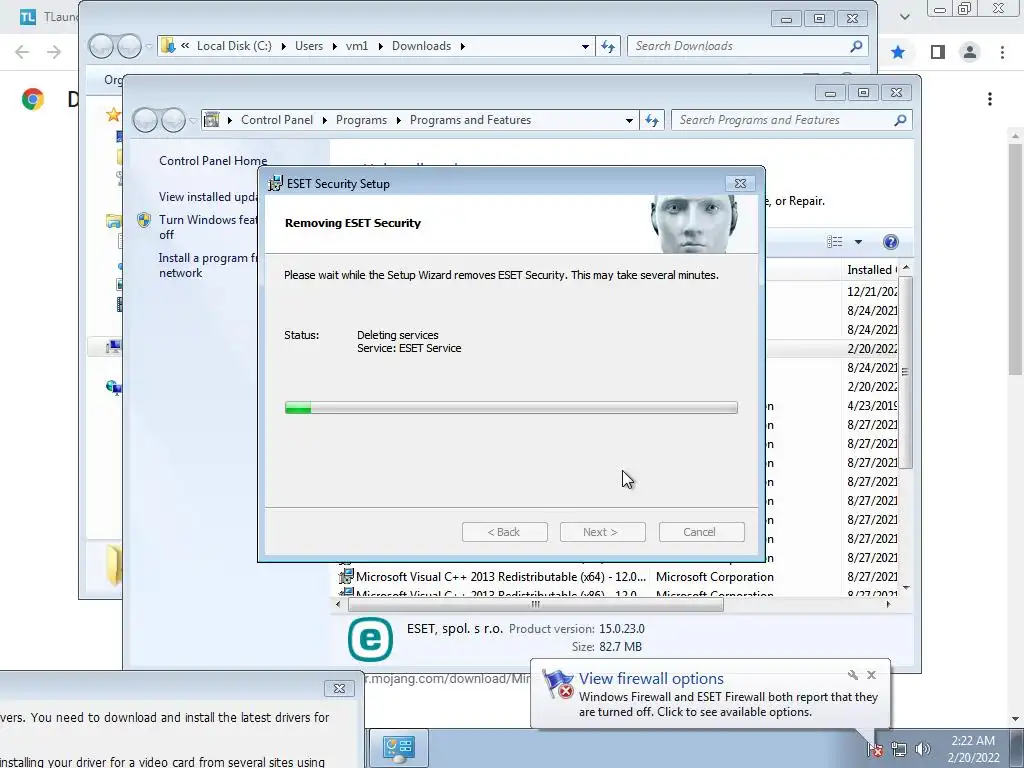
Task: Click the vertical scrollbar of the programs list
Action: coord(905,372)
